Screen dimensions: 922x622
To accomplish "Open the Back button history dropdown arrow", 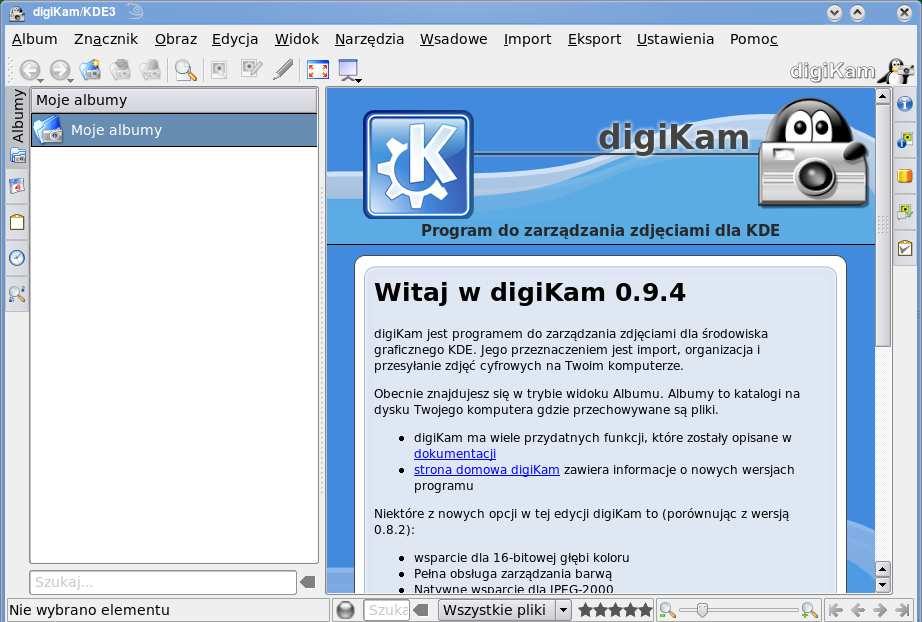I will point(41,80).
